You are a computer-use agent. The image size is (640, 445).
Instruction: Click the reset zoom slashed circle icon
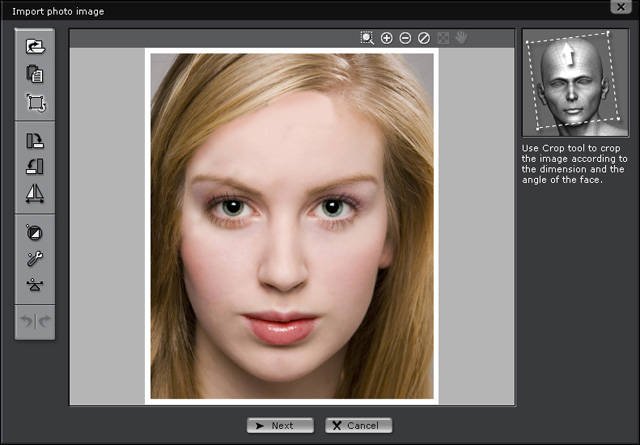click(424, 38)
